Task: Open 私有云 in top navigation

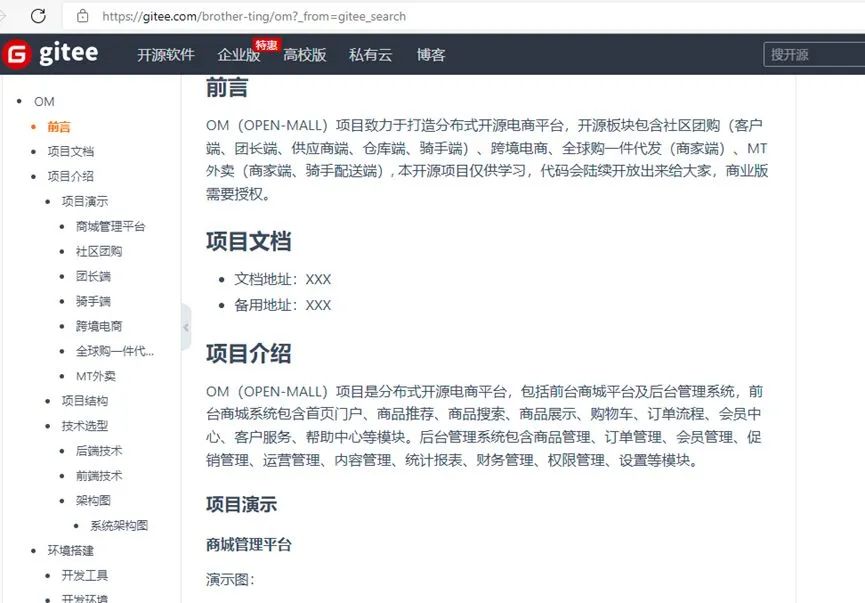Action: [x=370, y=55]
